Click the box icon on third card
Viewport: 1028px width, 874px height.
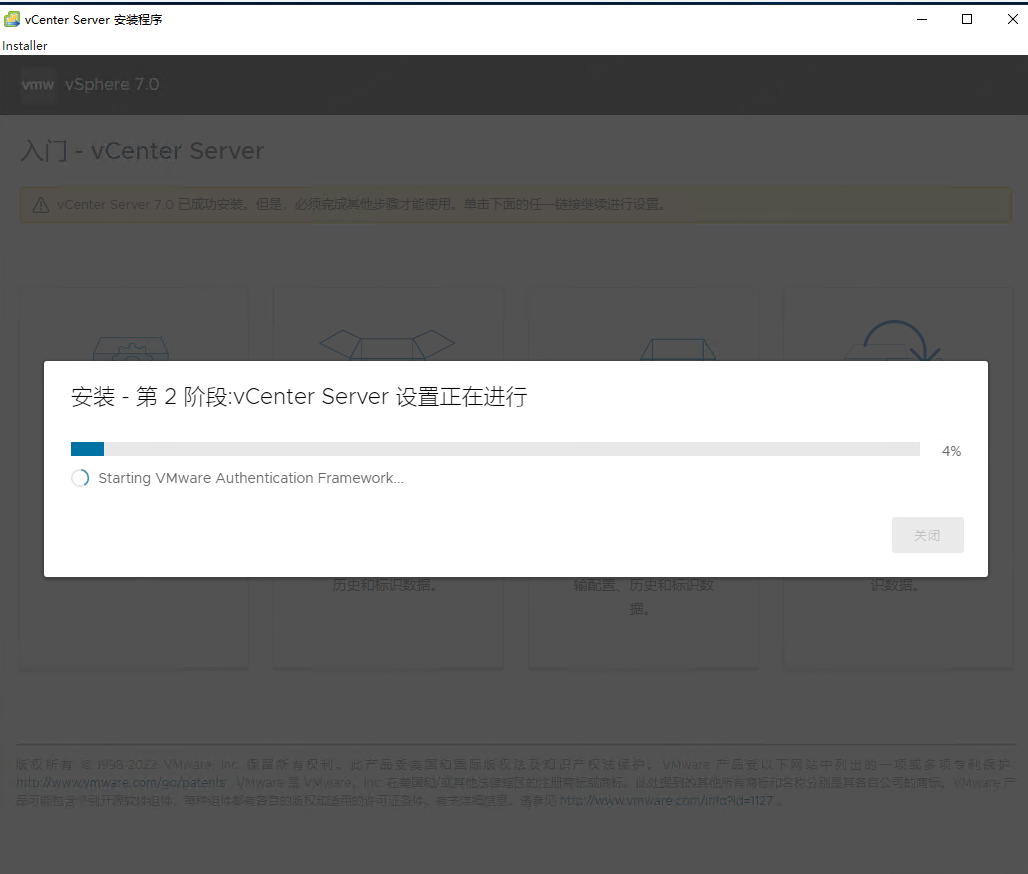coord(678,349)
